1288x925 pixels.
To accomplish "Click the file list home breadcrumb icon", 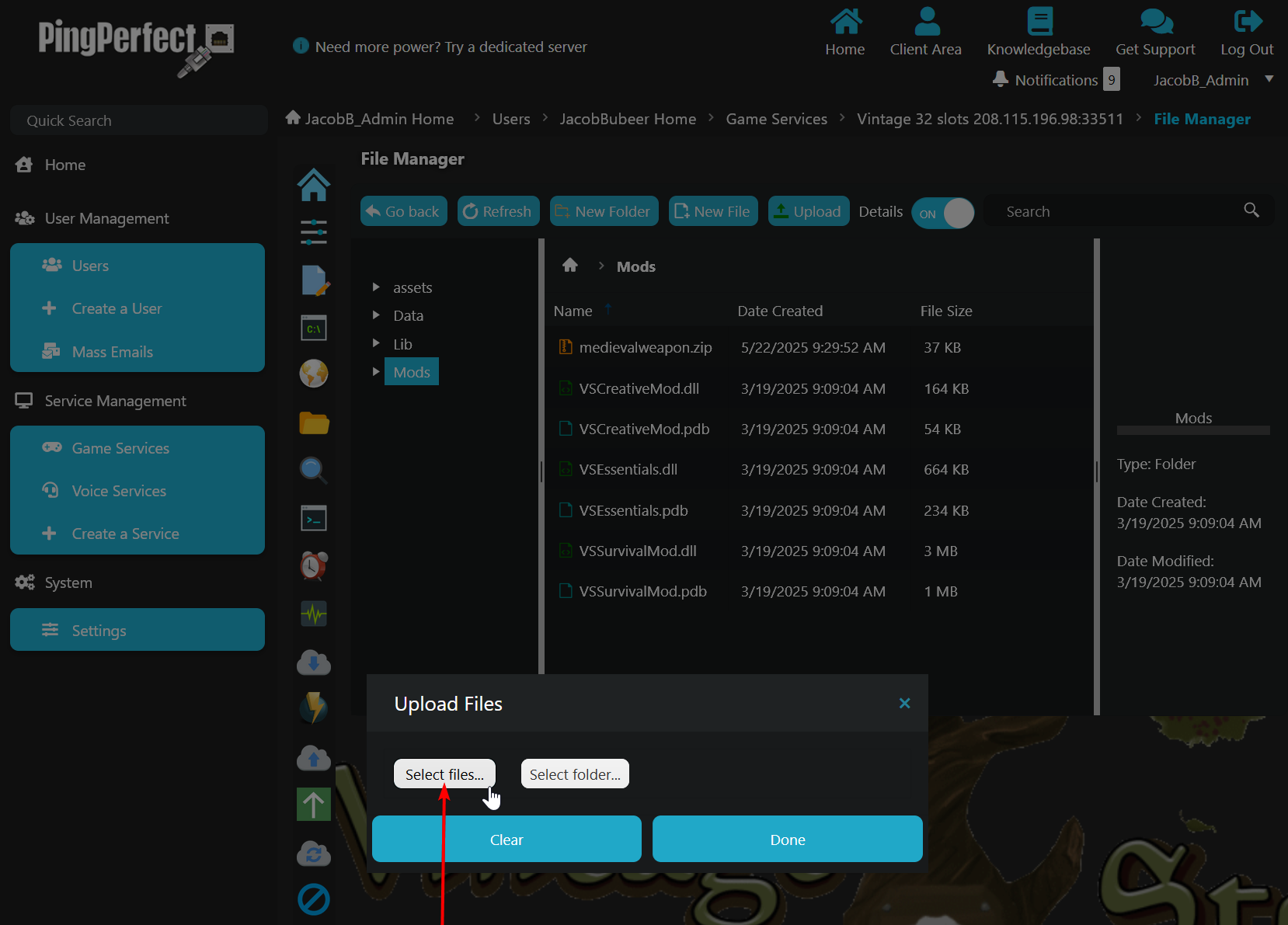I will pyautogui.click(x=570, y=266).
